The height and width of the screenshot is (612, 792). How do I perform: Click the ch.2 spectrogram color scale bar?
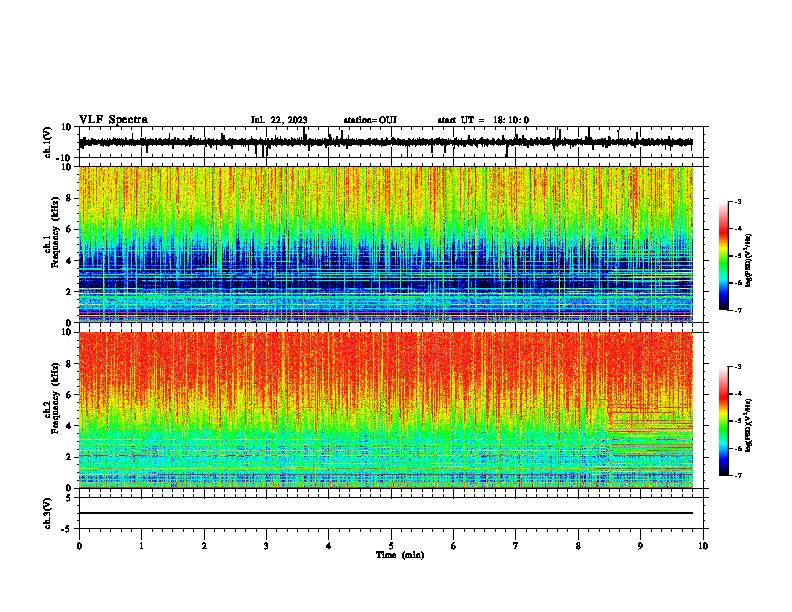pyautogui.click(x=723, y=421)
